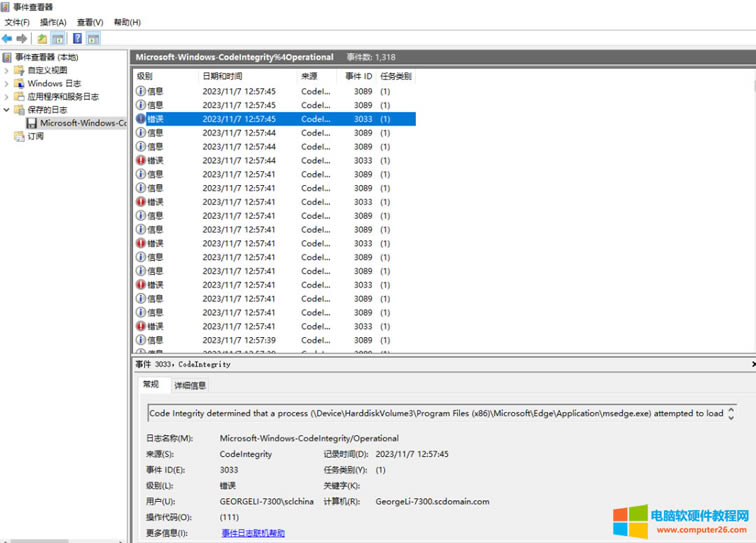Click the up-one-level folder toolbar icon
The height and width of the screenshot is (543, 756).
coord(42,39)
